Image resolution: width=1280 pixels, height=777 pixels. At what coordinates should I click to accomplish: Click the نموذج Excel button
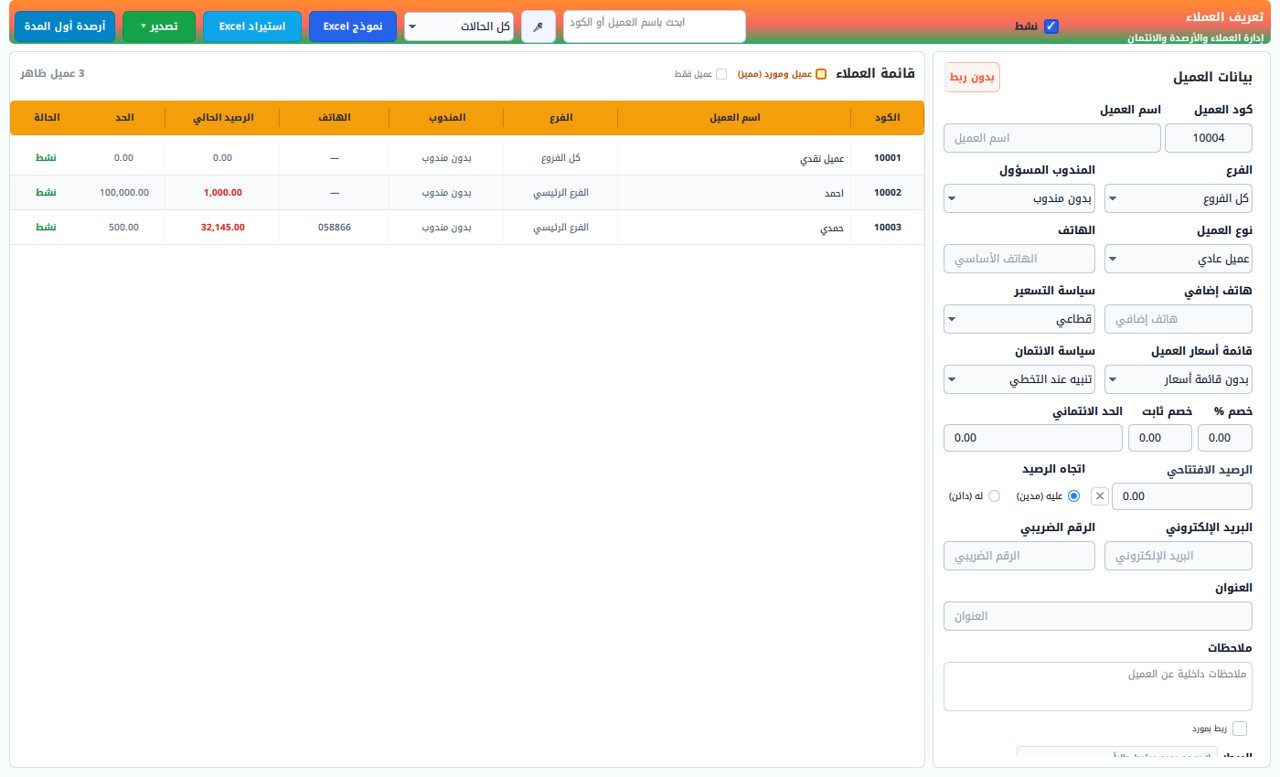click(x=353, y=26)
